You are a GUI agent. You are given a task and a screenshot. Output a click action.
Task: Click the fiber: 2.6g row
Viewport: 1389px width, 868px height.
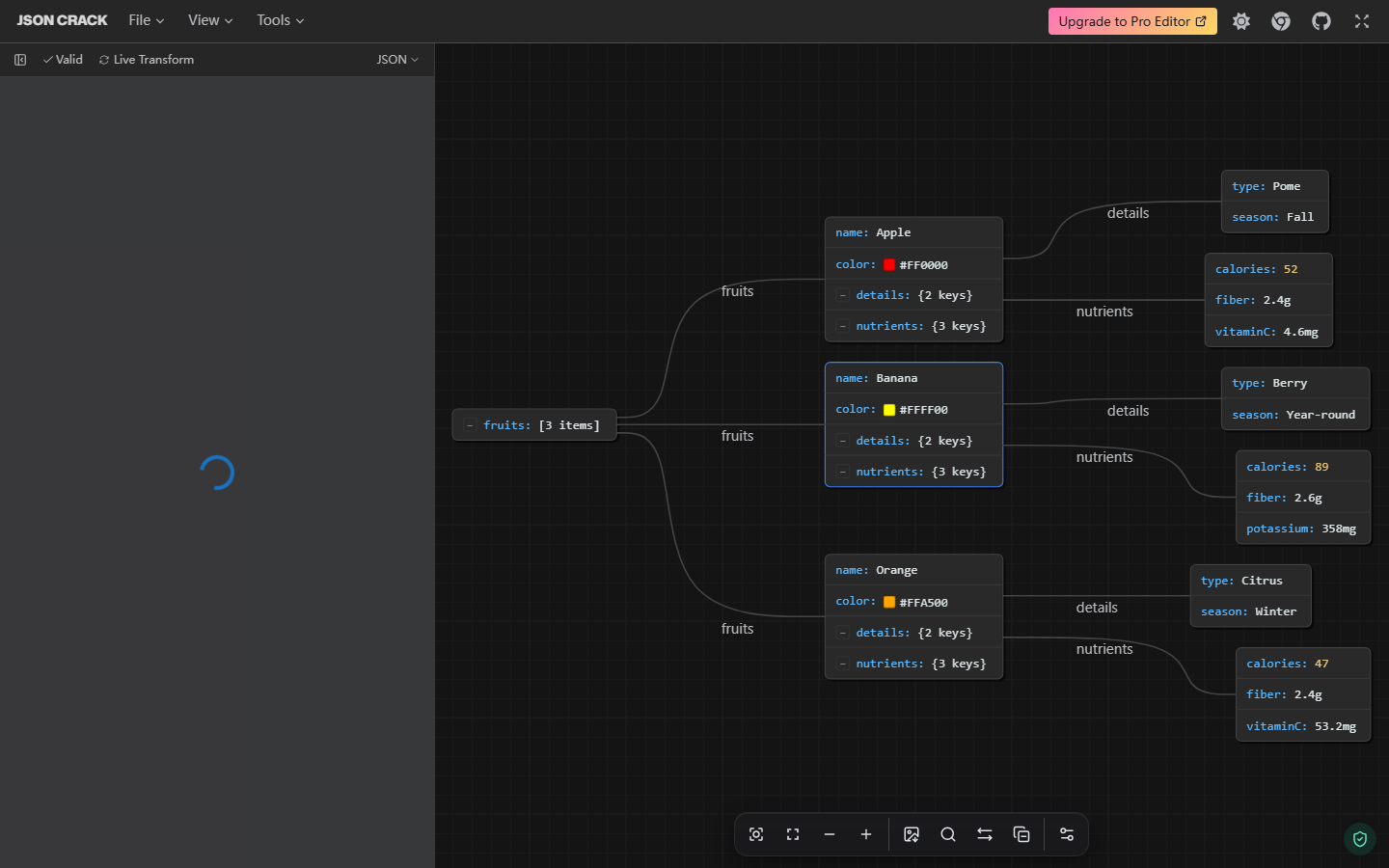pos(1303,498)
